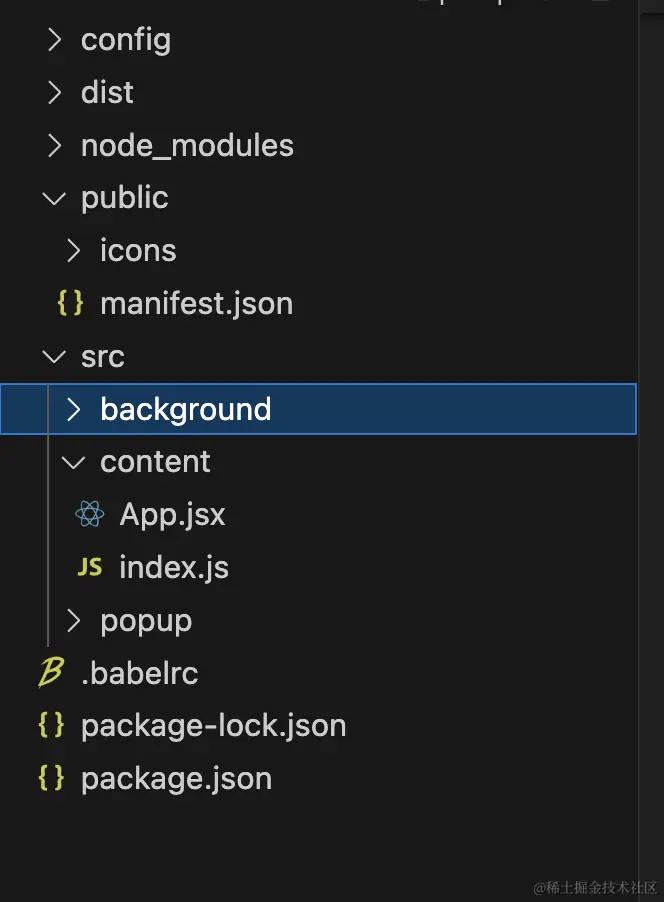Click the braces icon beside package-lock.json
The image size is (664, 902).
(51, 725)
